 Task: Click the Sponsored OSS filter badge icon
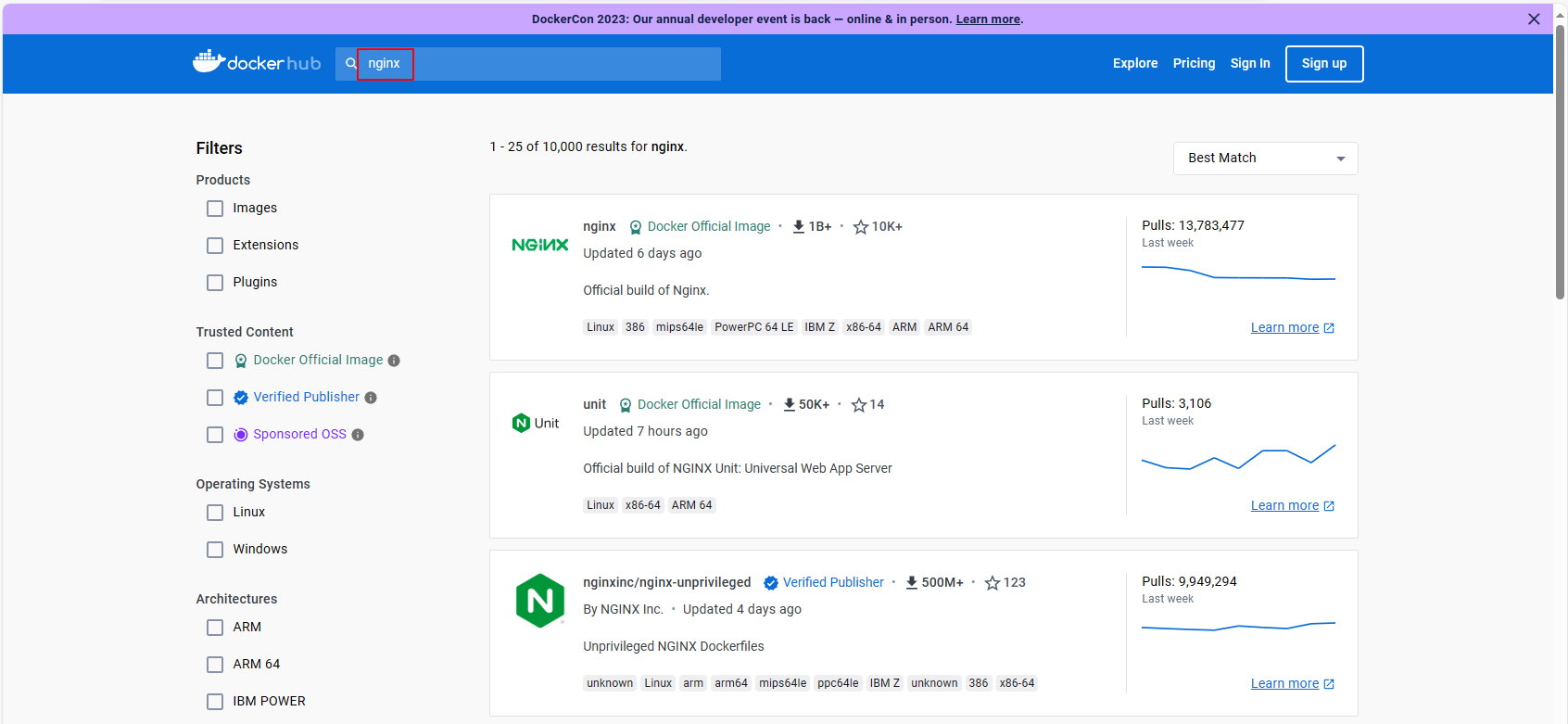pos(241,435)
